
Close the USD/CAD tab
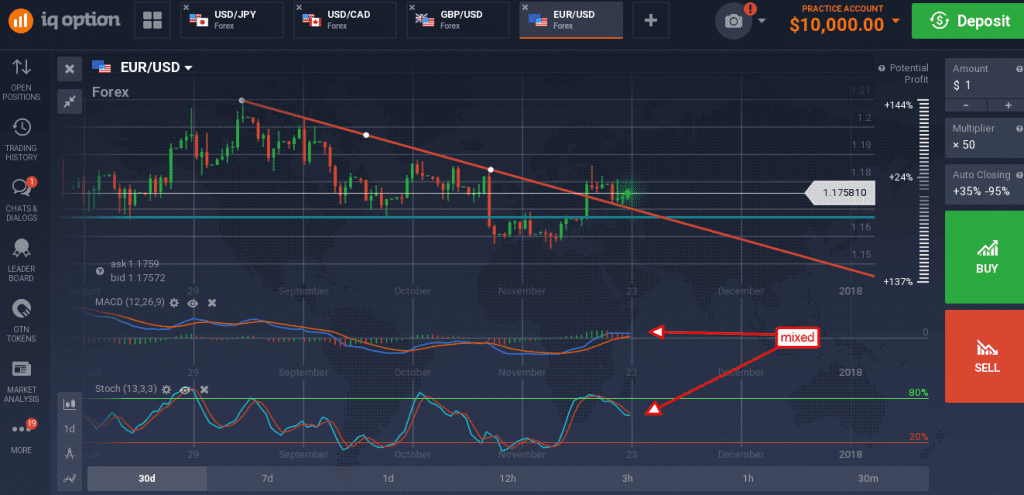(x=299, y=7)
